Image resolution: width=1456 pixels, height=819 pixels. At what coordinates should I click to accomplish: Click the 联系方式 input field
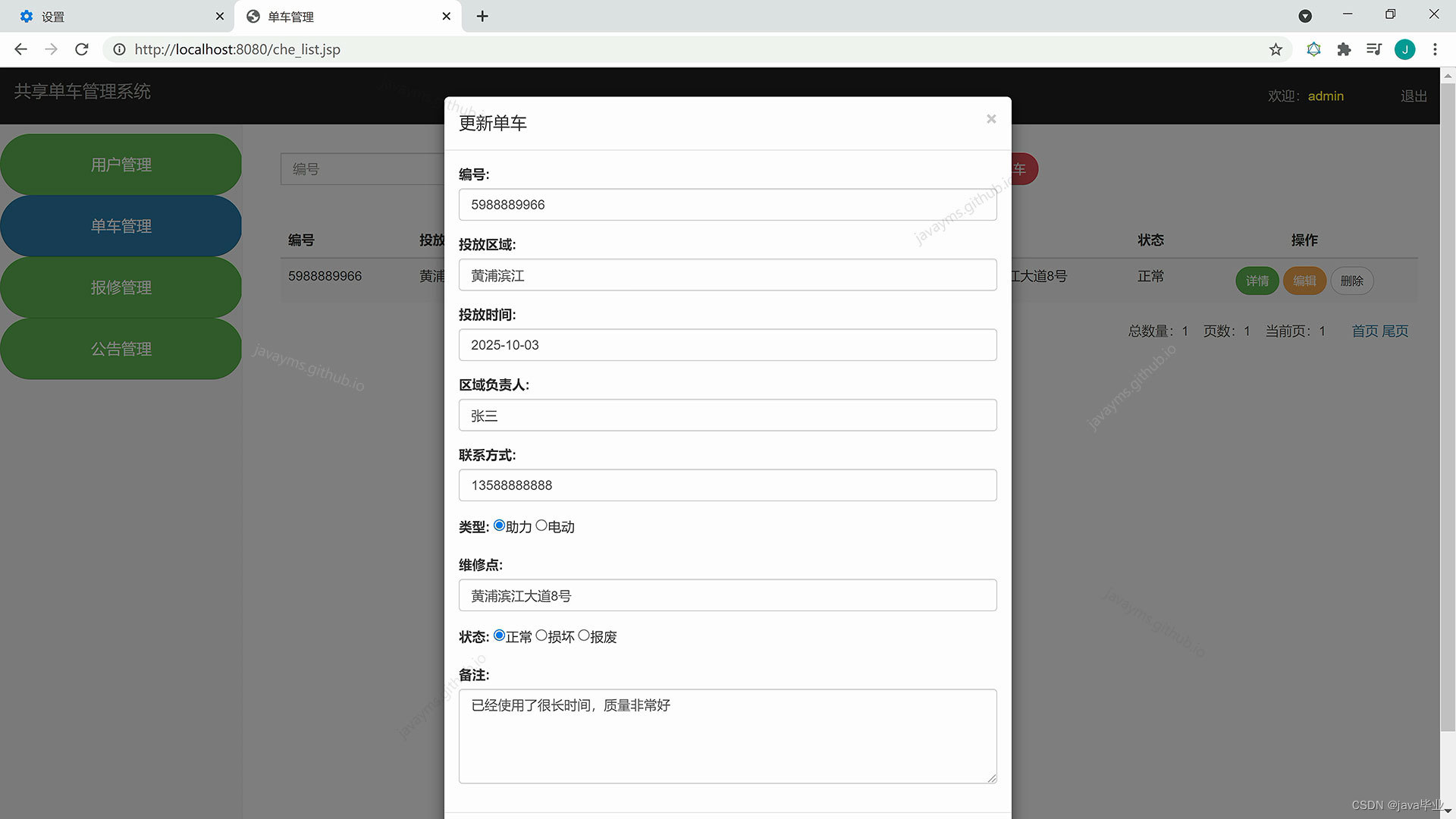pyautogui.click(x=727, y=485)
